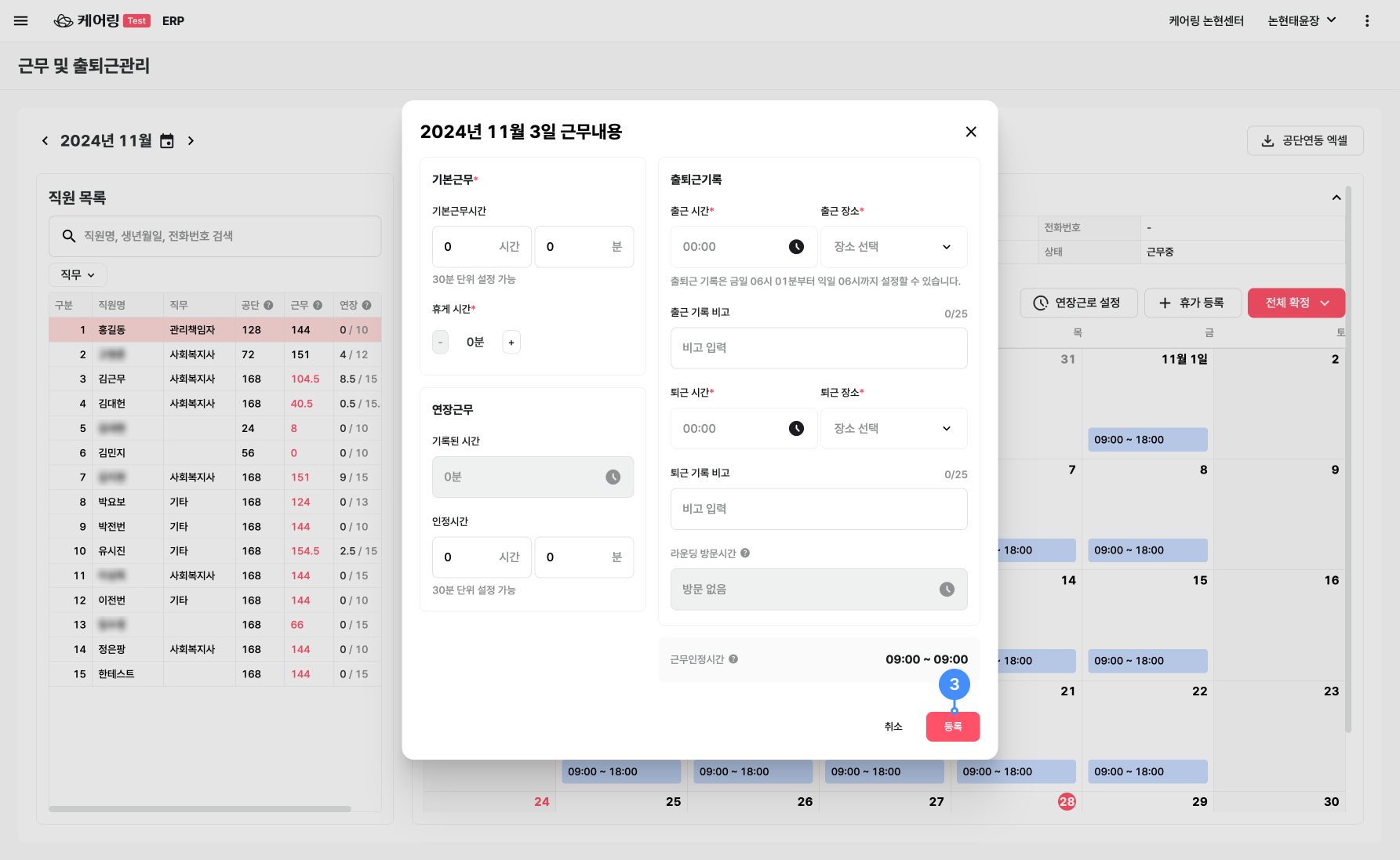Click the help icon beside 라운딩 방문시간
This screenshot has height=860, width=1400.
coord(745,553)
